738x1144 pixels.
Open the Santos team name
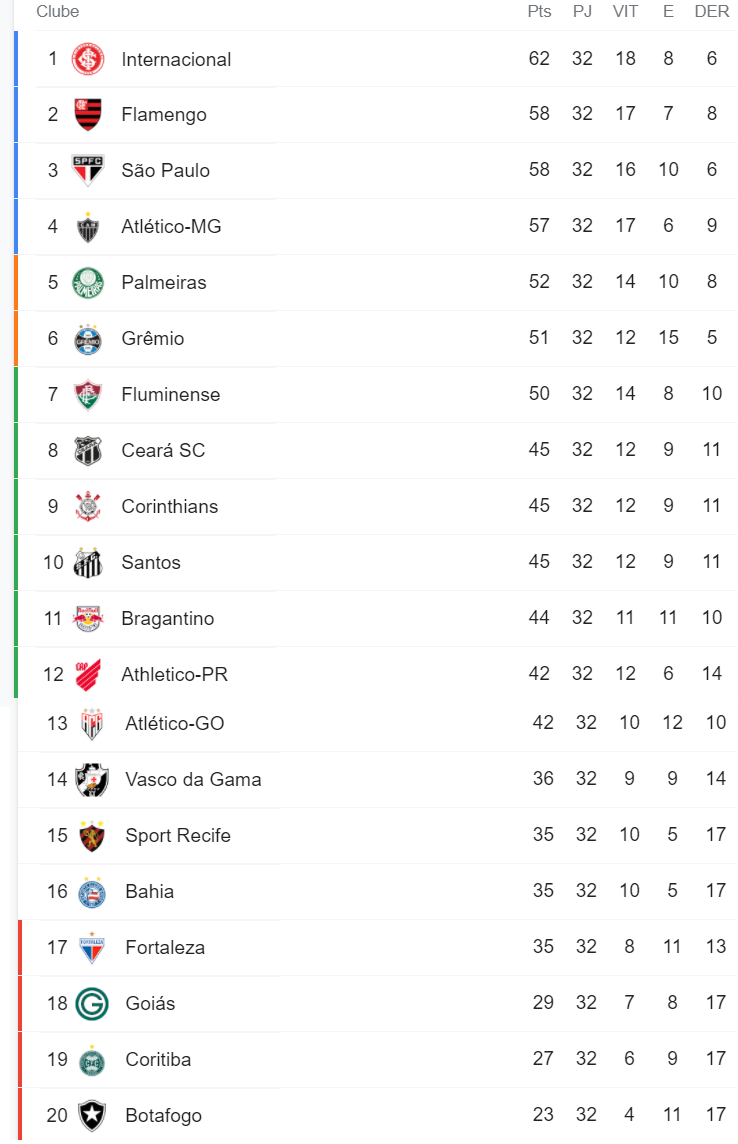[x=151, y=563]
